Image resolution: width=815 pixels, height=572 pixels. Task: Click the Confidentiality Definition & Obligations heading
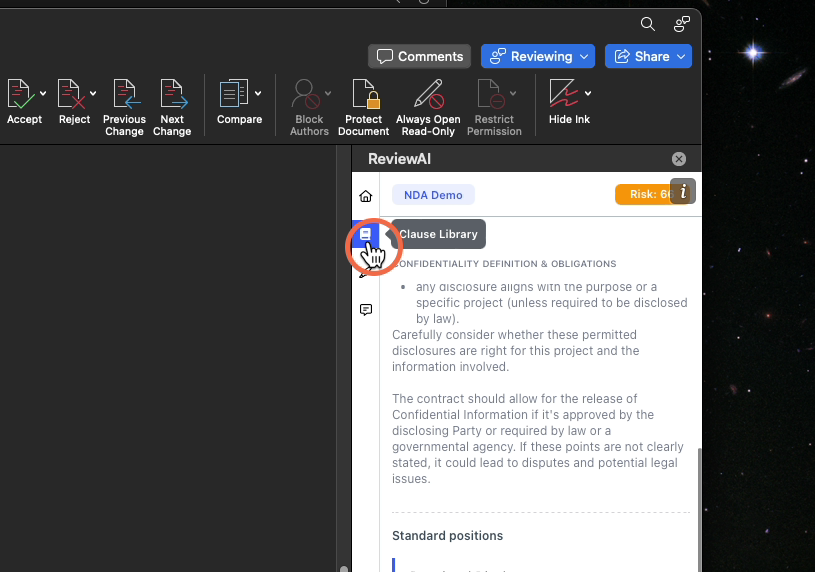click(x=504, y=264)
